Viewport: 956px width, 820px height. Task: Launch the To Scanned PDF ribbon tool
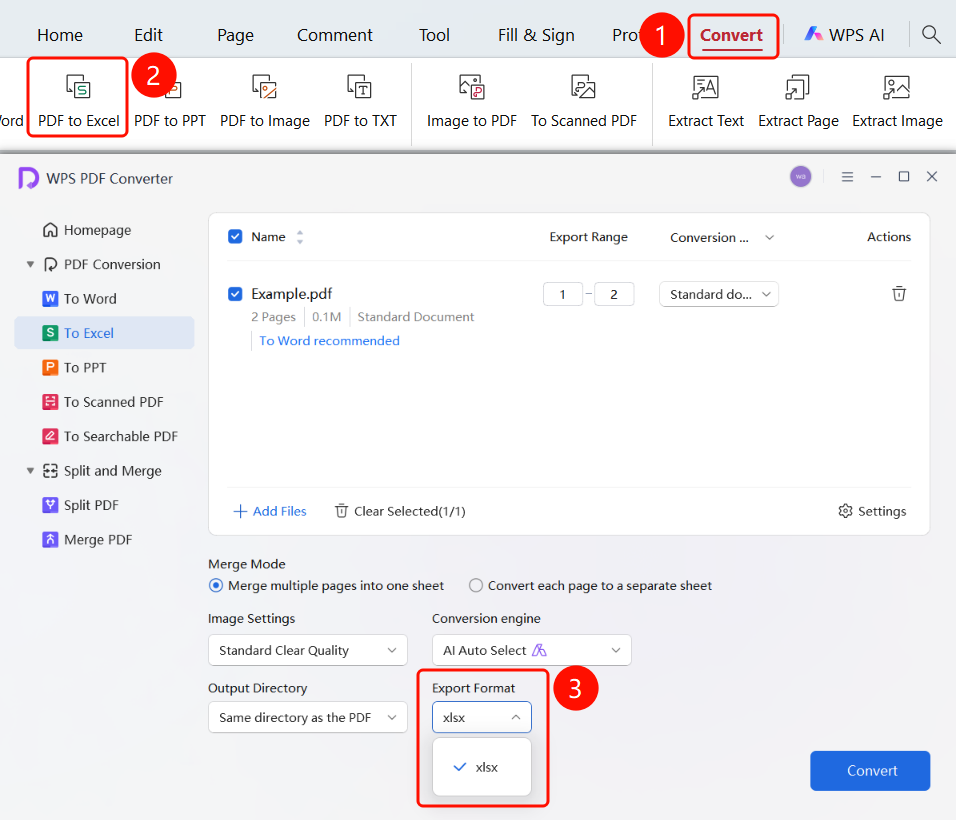583,101
